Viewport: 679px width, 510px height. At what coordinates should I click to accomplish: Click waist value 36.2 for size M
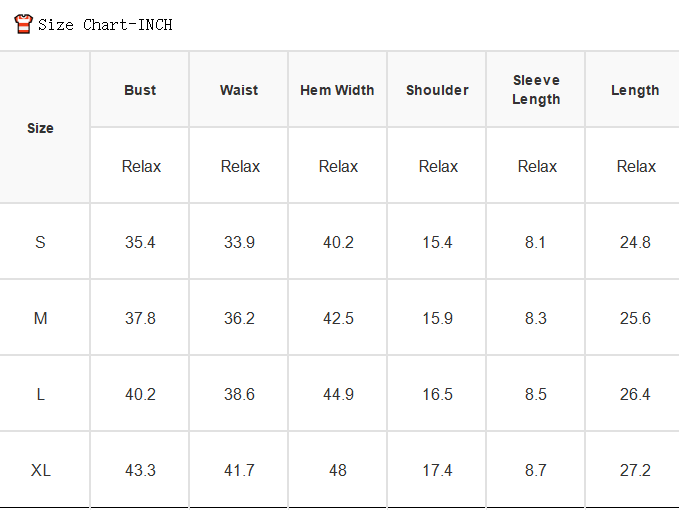point(239,318)
